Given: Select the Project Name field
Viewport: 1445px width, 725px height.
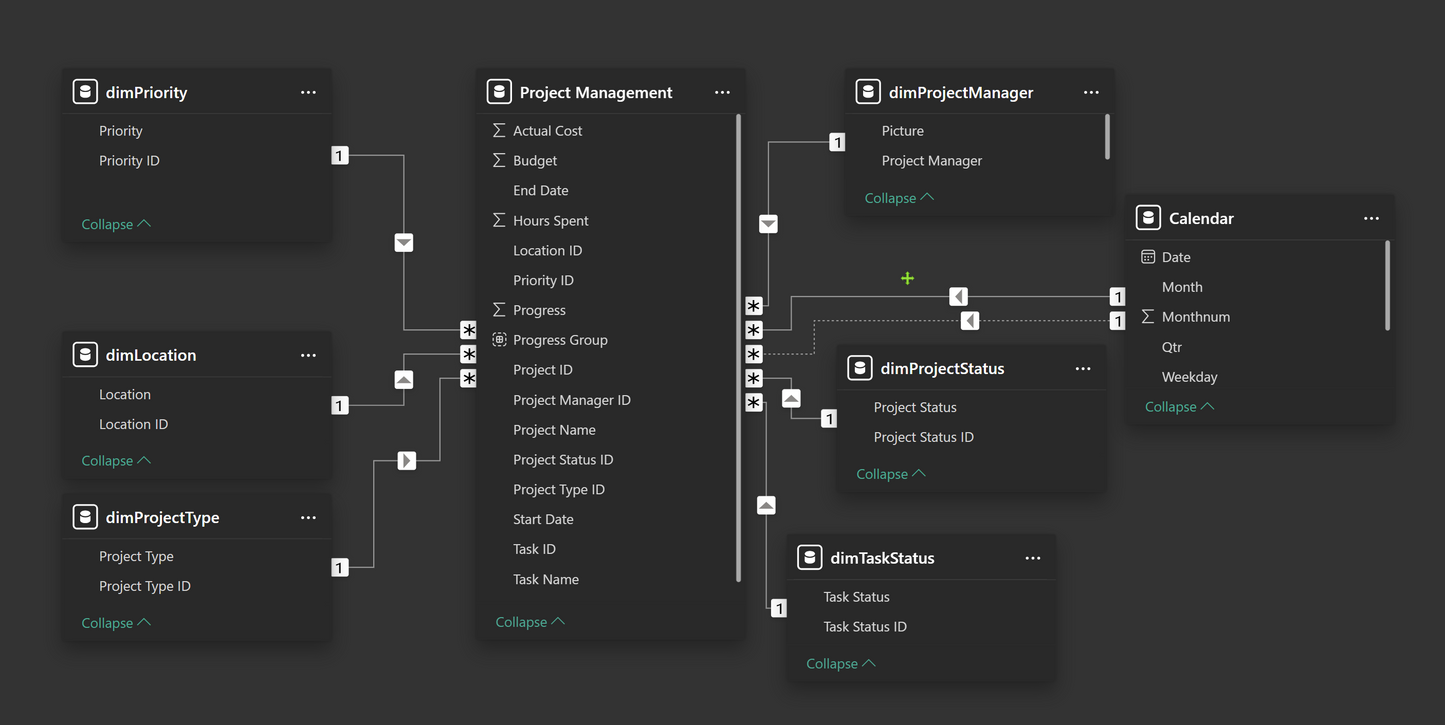Looking at the screenshot, I should click(554, 430).
